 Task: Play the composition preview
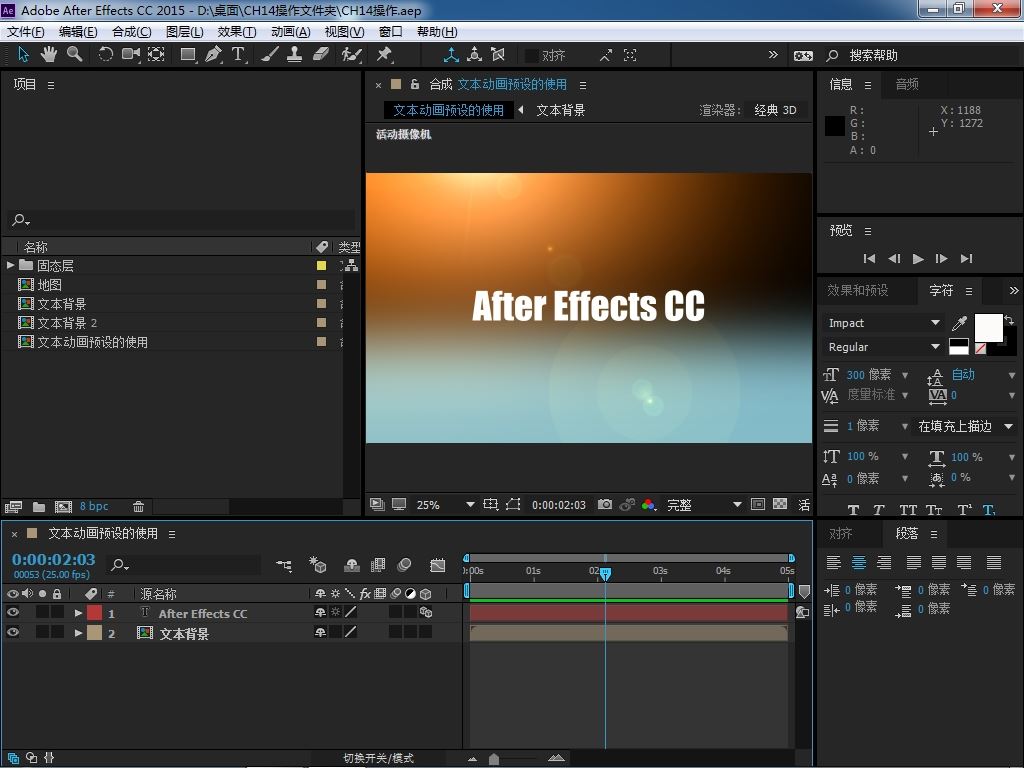pyautogui.click(x=918, y=259)
